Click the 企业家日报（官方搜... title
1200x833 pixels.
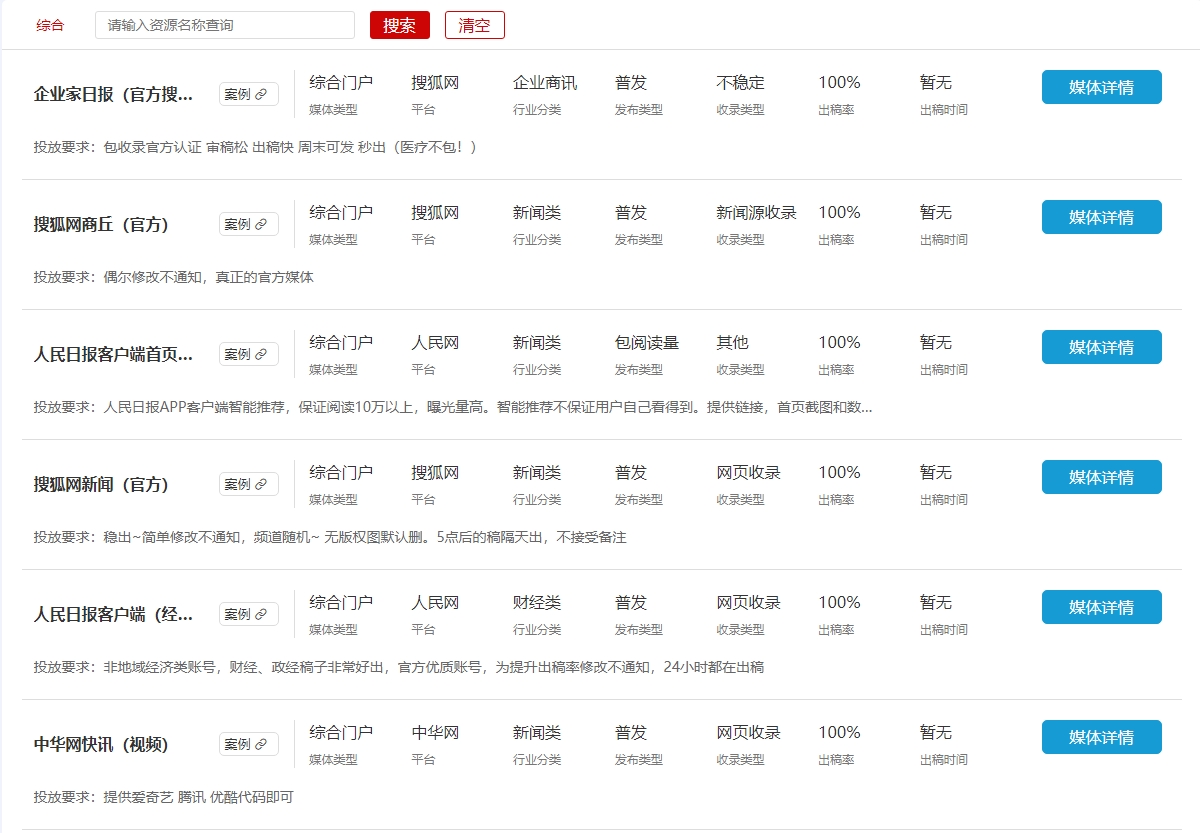point(113,95)
